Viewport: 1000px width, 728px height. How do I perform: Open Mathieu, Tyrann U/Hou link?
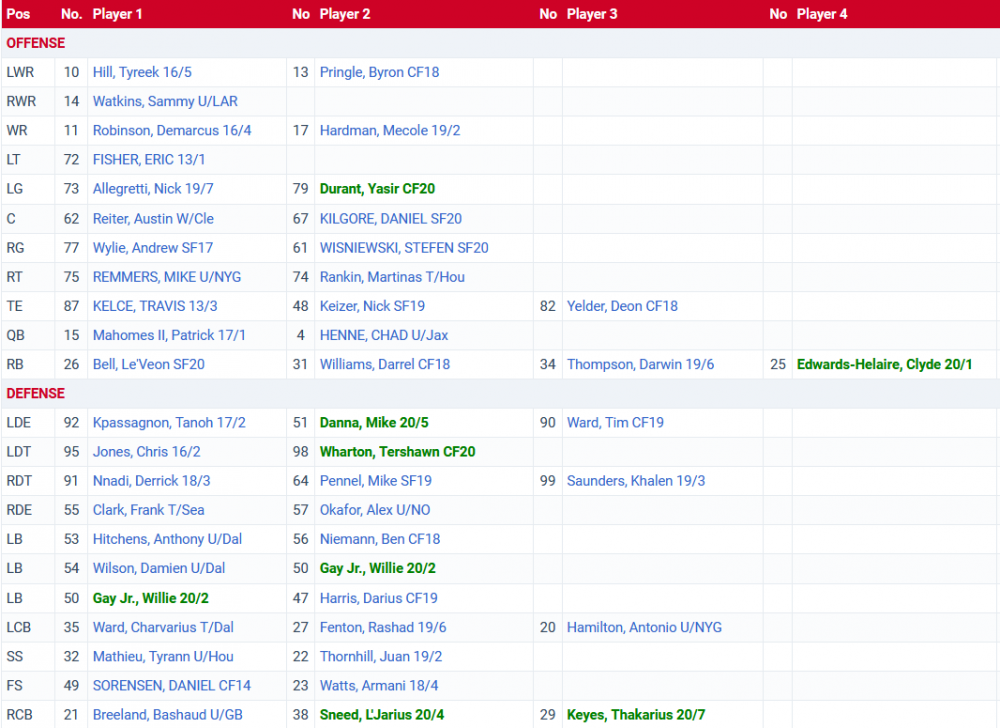(x=163, y=657)
